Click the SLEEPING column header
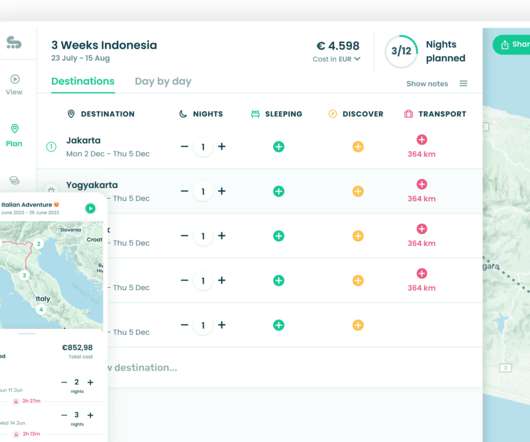This screenshot has width=530, height=442. (276, 114)
